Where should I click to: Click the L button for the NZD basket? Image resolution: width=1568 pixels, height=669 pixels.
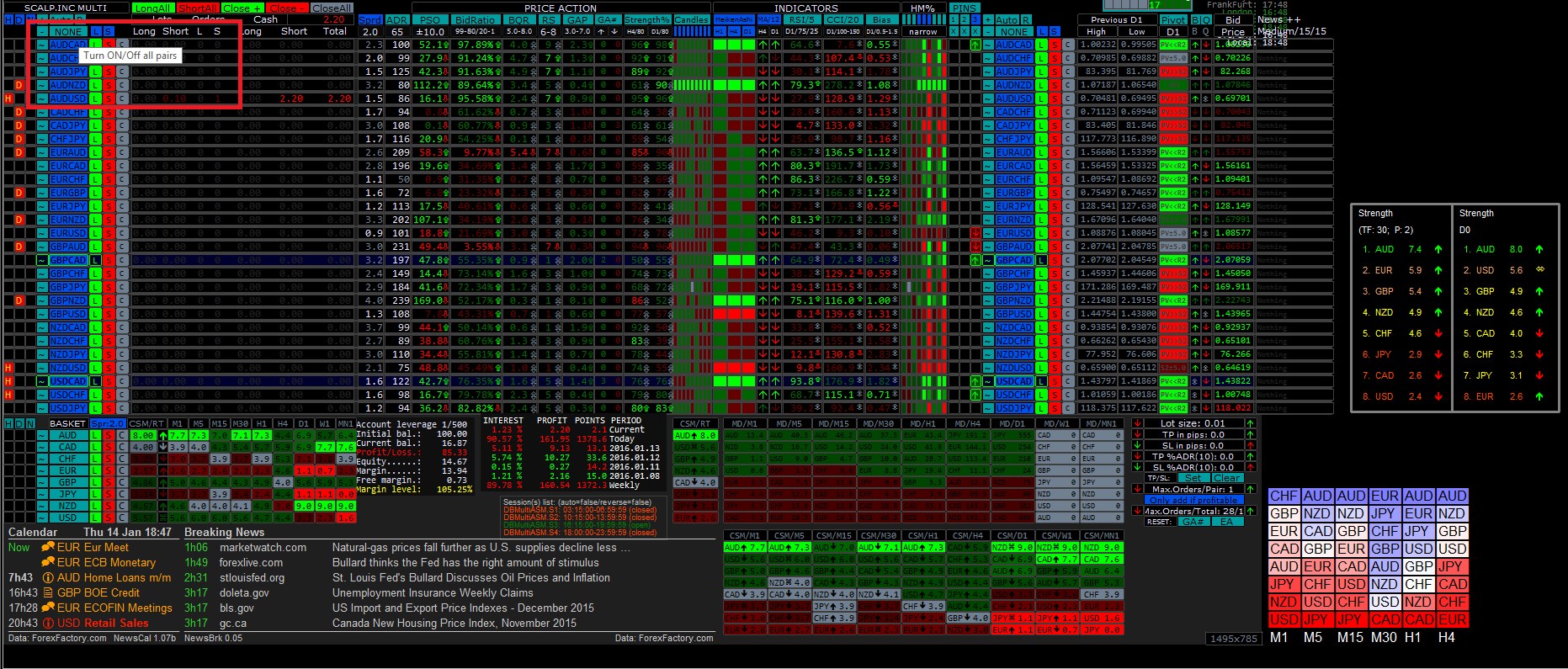pos(95,506)
